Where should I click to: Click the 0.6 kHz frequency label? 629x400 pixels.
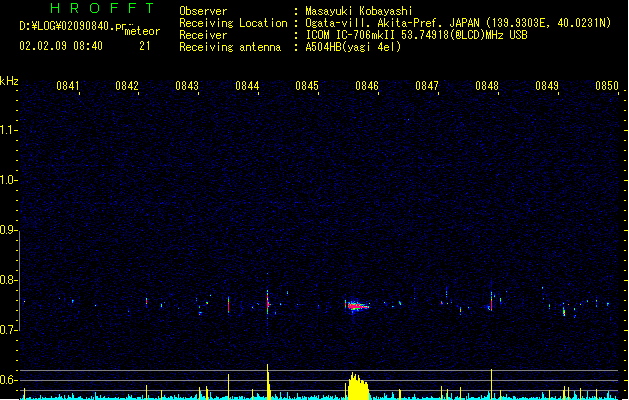click(x=7, y=380)
